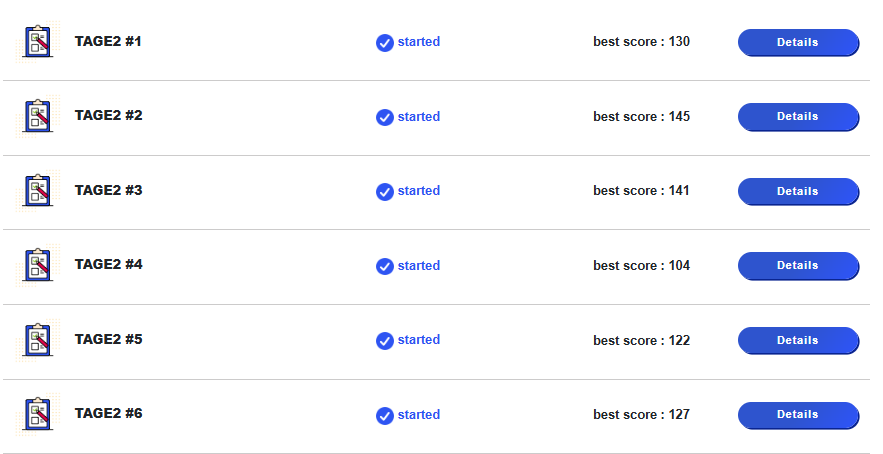Click the clipboard icon for TAGE2 #6
Screen dimensions: 883x454
click(x=38, y=414)
